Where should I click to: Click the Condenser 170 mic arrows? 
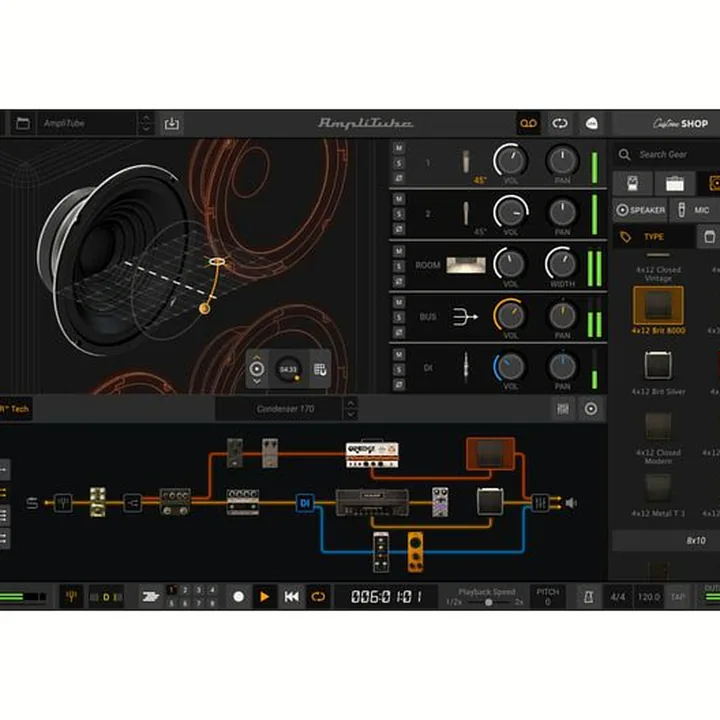pyautogui.click(x=351, y=409)
